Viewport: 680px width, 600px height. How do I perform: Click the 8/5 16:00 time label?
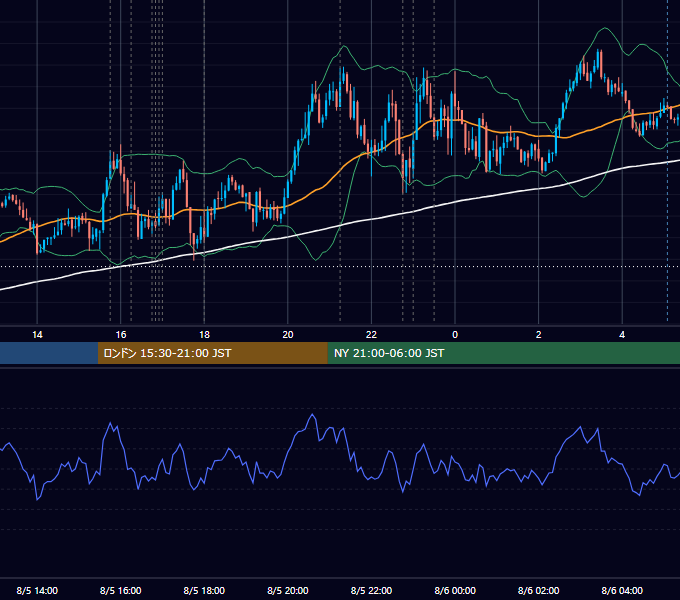(121, 590)
